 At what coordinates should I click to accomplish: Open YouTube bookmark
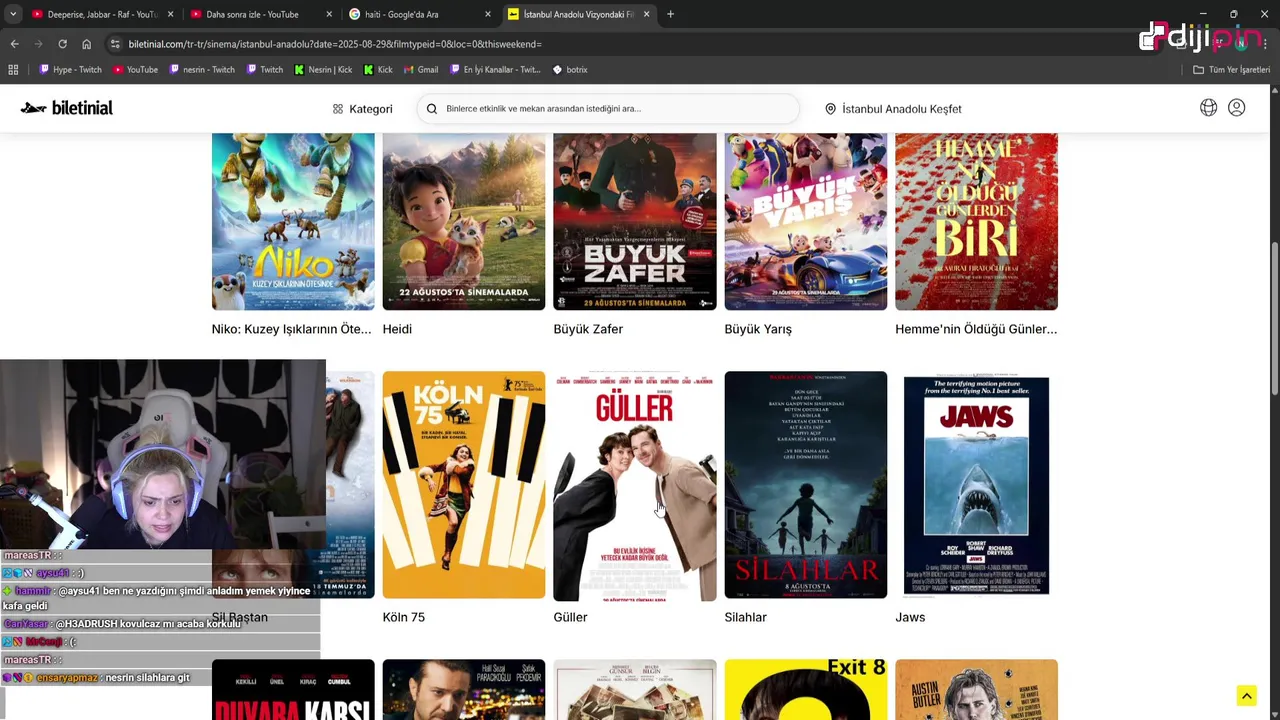[136, 70]
